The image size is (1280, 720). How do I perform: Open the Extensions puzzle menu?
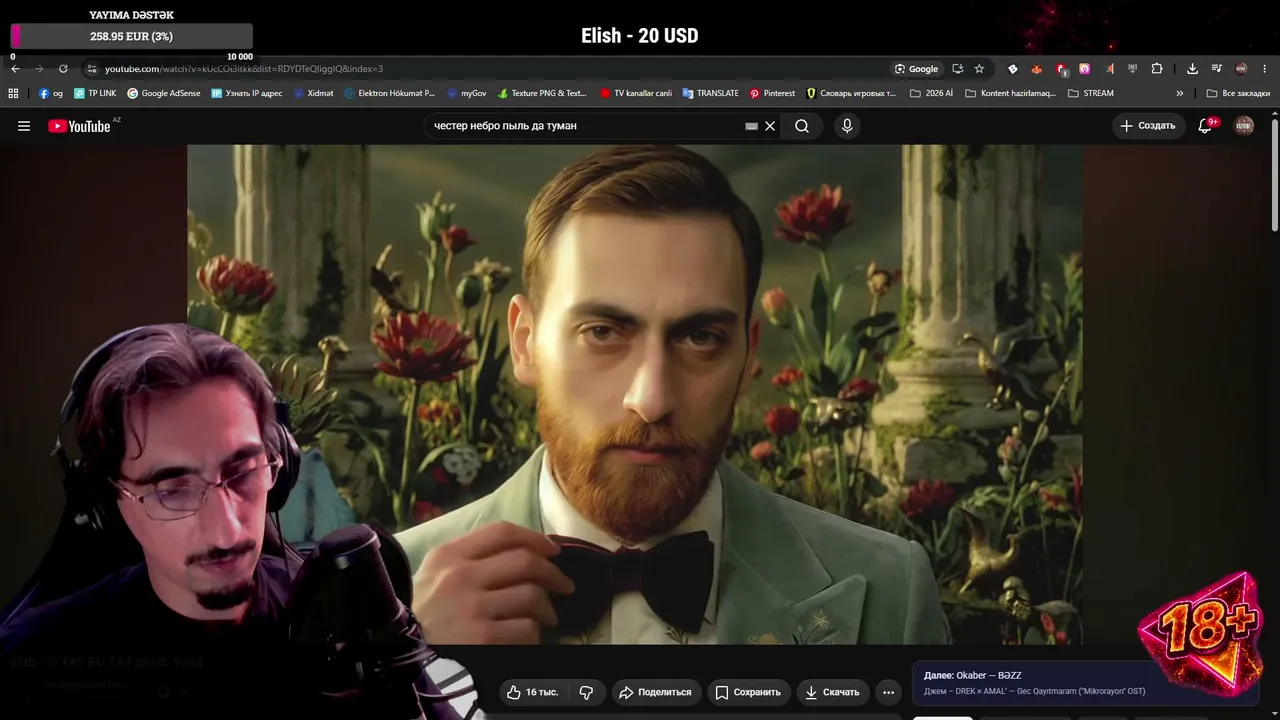click(x=1157, y=69)
